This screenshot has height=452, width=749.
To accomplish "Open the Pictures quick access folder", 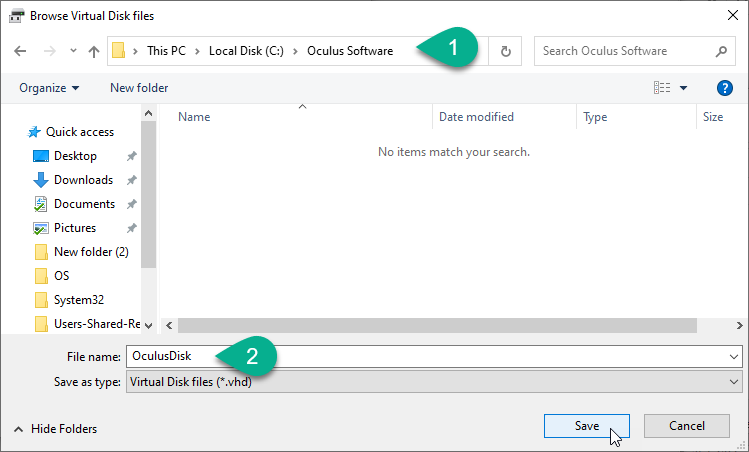I will tap(75, 228).
